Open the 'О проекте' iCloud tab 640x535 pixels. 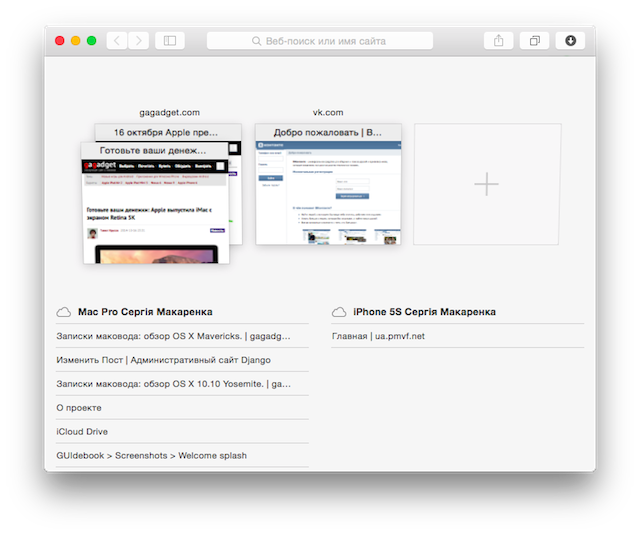point(182,408)
